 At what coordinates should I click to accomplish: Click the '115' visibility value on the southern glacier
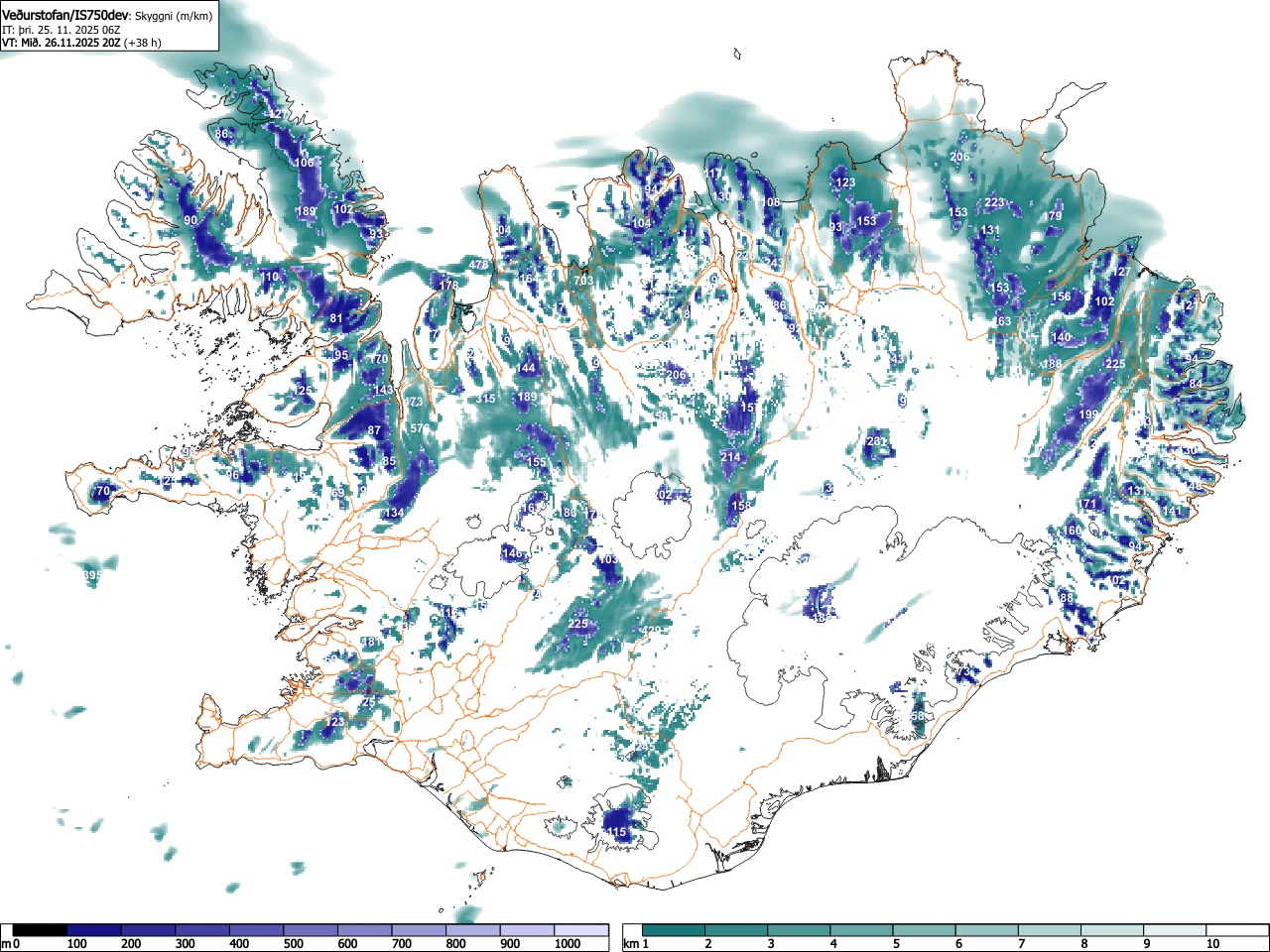[x=616, y=832]
